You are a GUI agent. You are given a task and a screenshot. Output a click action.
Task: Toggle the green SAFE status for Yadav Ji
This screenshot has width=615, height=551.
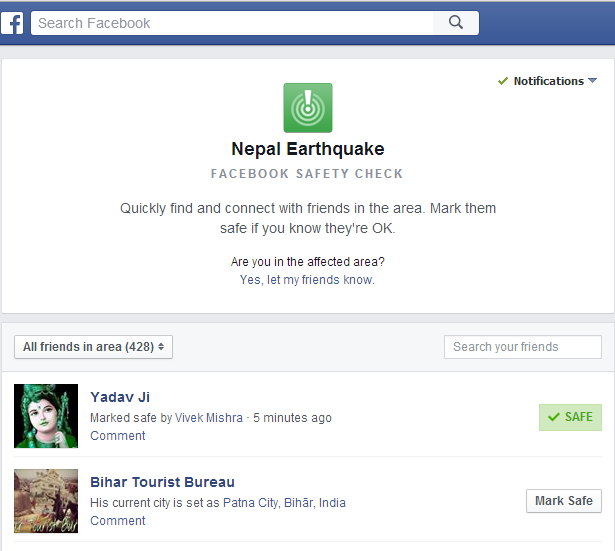coord(570,417)
